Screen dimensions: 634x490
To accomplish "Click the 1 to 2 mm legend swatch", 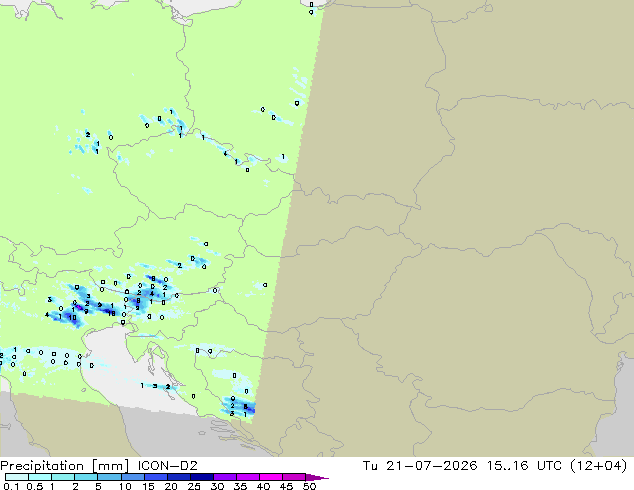I will [x=63, y=477].
